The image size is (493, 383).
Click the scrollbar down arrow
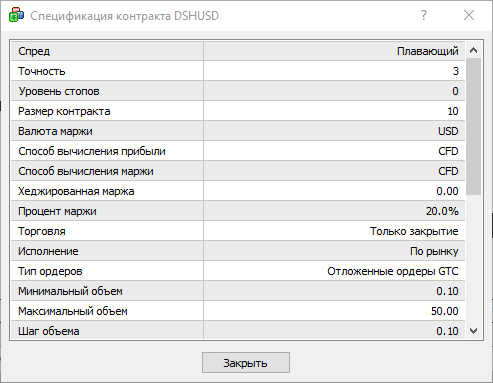click(x=473, y=331)
